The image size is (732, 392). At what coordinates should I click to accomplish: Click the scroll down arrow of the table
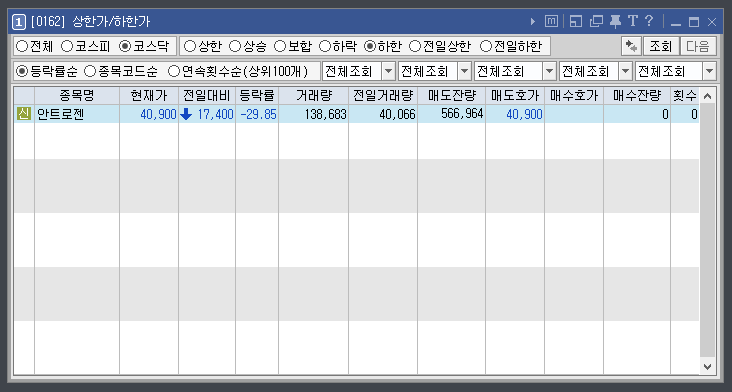coord(707,366)
